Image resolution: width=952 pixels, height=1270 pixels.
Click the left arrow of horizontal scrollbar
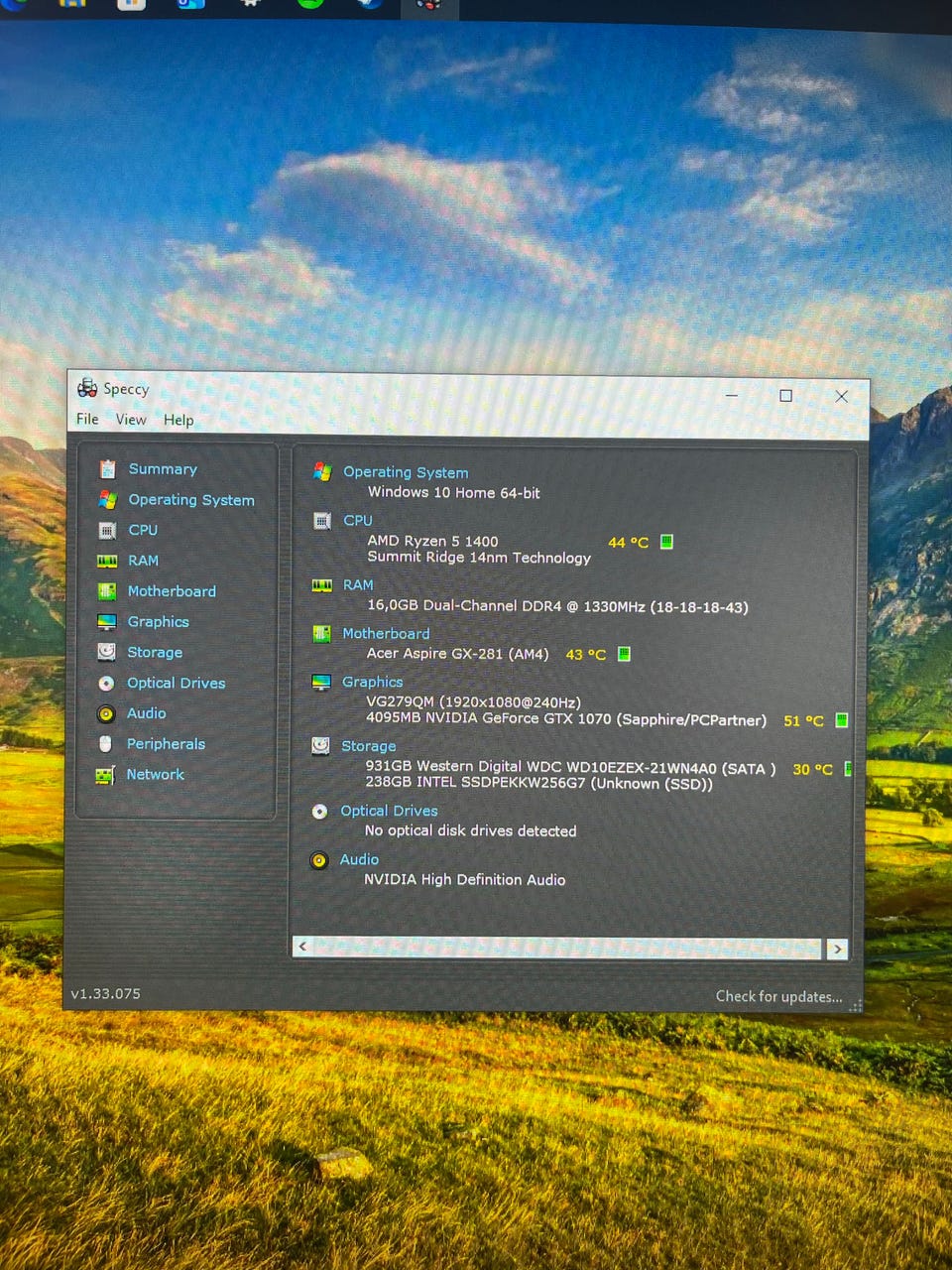pos(302,947)
